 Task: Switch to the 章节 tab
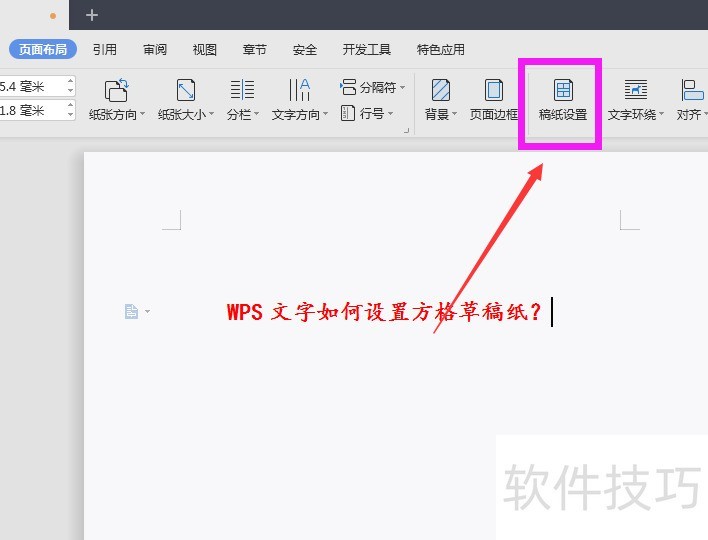[x=255, y=49]
